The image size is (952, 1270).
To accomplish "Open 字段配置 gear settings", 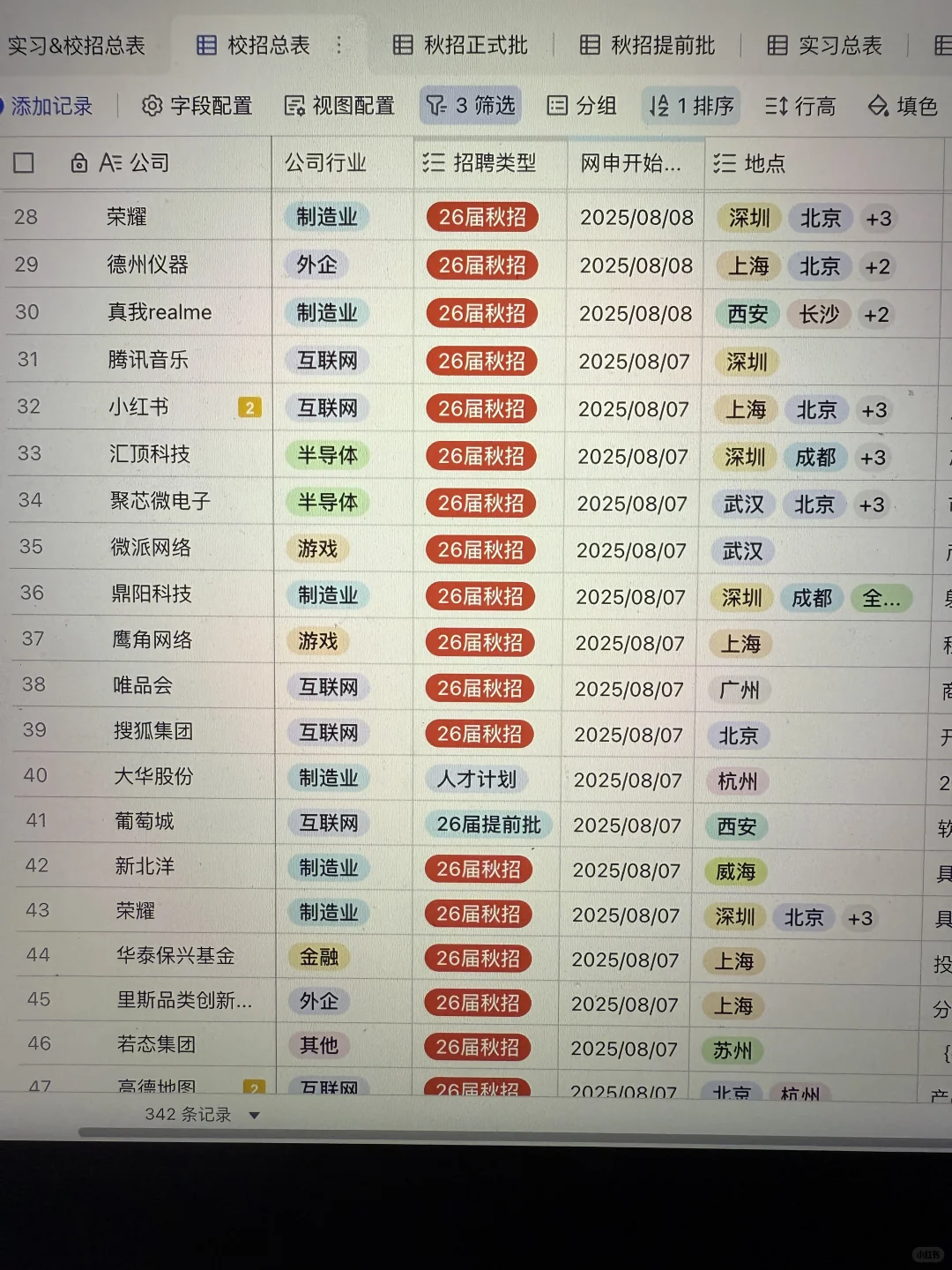I will click(x=197, y=106).
